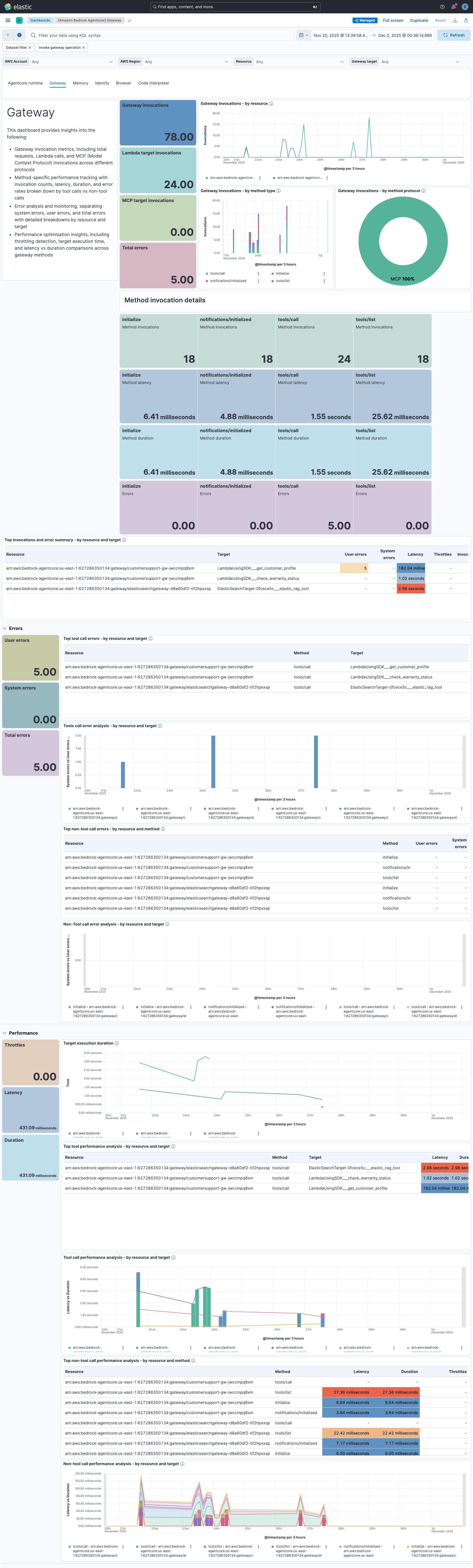Viewport: 473px width, 1568px height.
Task: Collapse the Performance section
Action: pos(5,1033)
